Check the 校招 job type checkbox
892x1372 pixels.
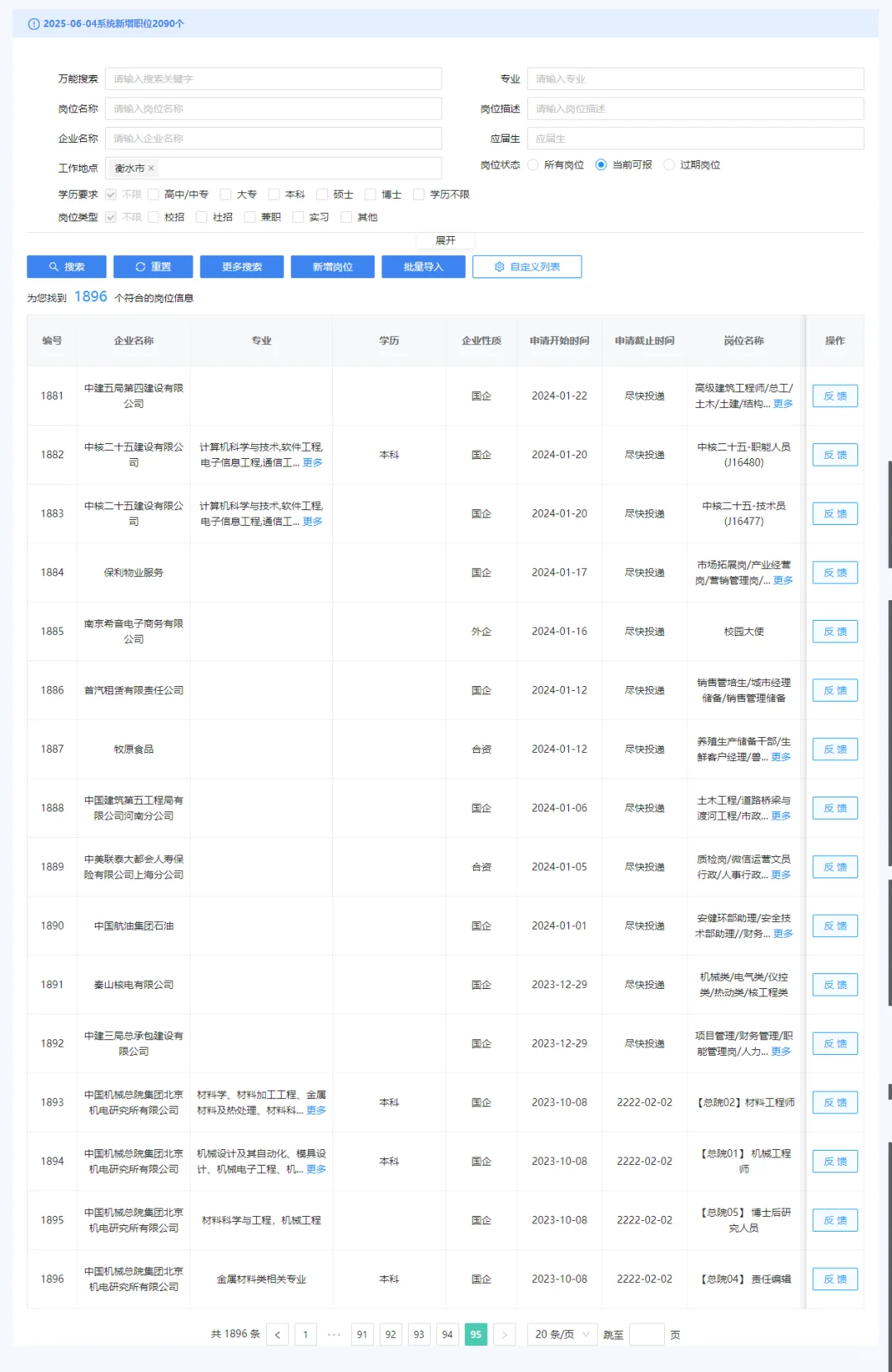point(154,217)
